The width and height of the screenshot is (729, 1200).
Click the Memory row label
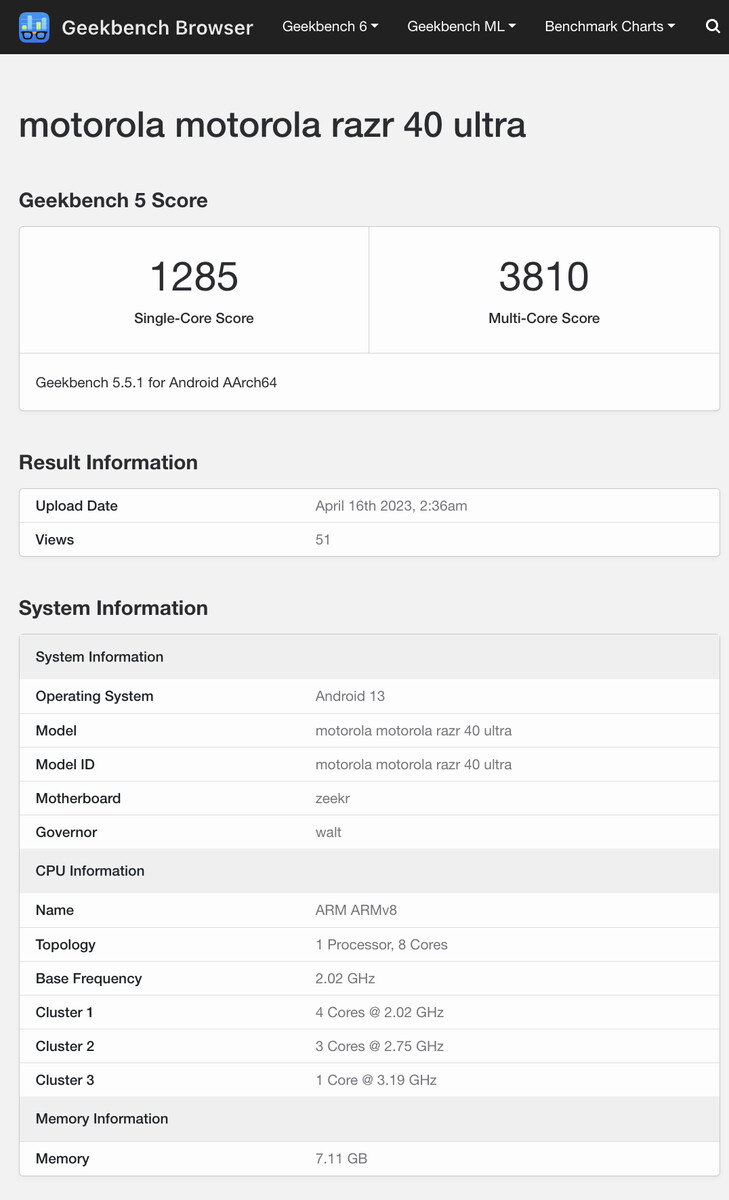pyautogui.click(x=62, y=1158)
